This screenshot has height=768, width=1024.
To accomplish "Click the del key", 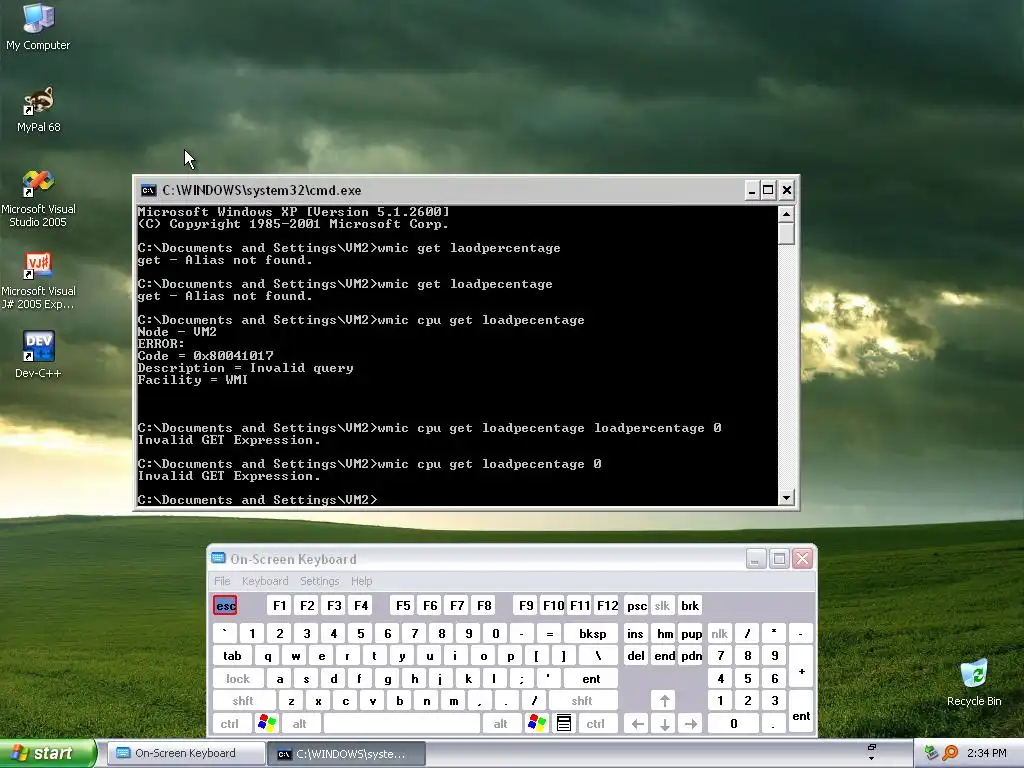I will click(x=635, y=656).
